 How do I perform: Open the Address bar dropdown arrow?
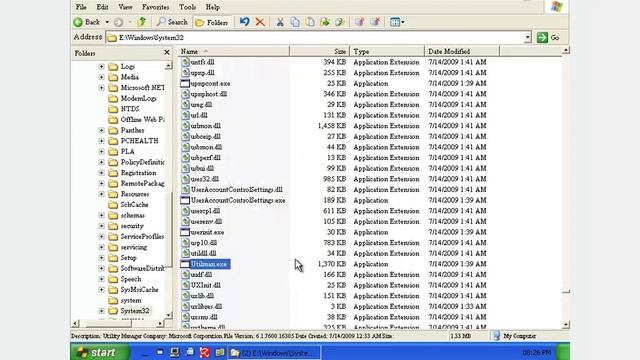[x=527, y=38]
